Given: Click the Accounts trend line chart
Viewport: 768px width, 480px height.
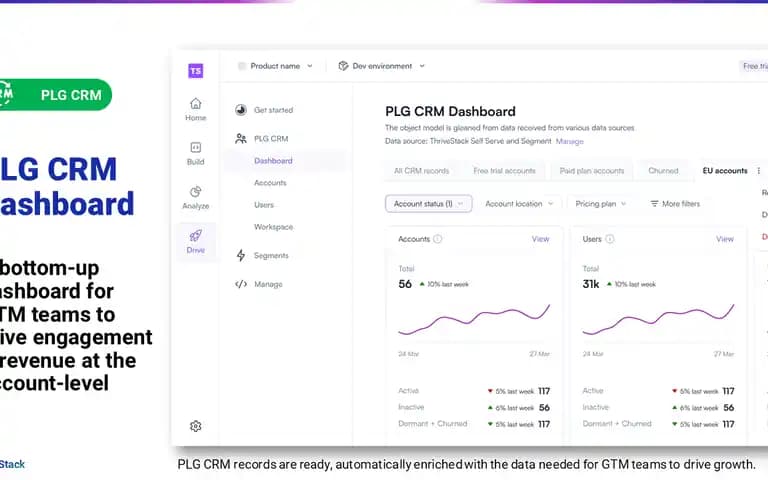Looking at the screenshot, I should [474, 319].
